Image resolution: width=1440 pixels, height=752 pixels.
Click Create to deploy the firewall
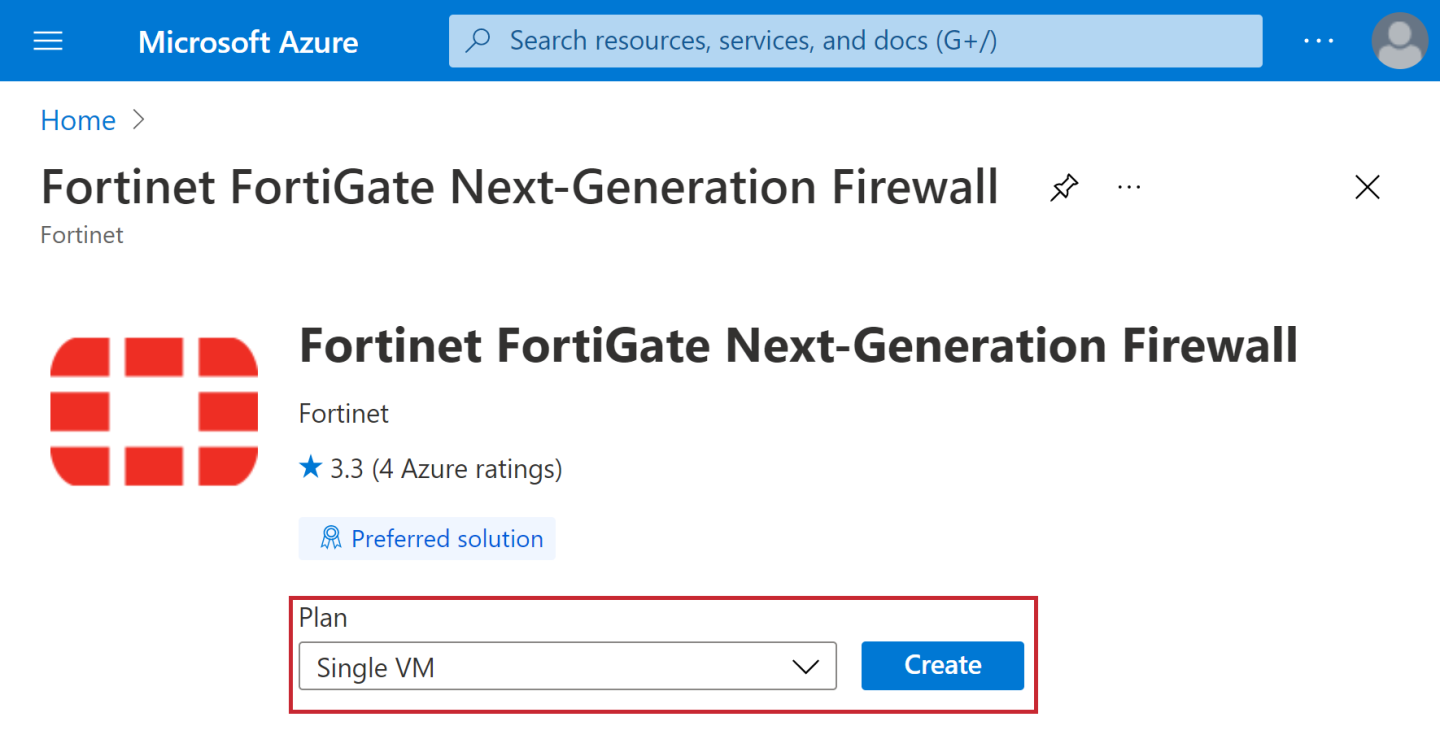click(941, 665)
